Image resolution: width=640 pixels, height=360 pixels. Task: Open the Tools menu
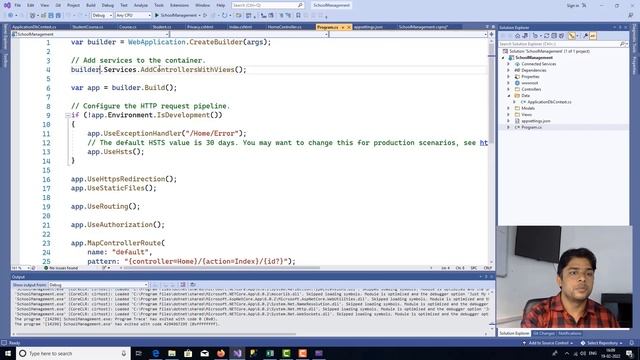(x=159, y=5)
